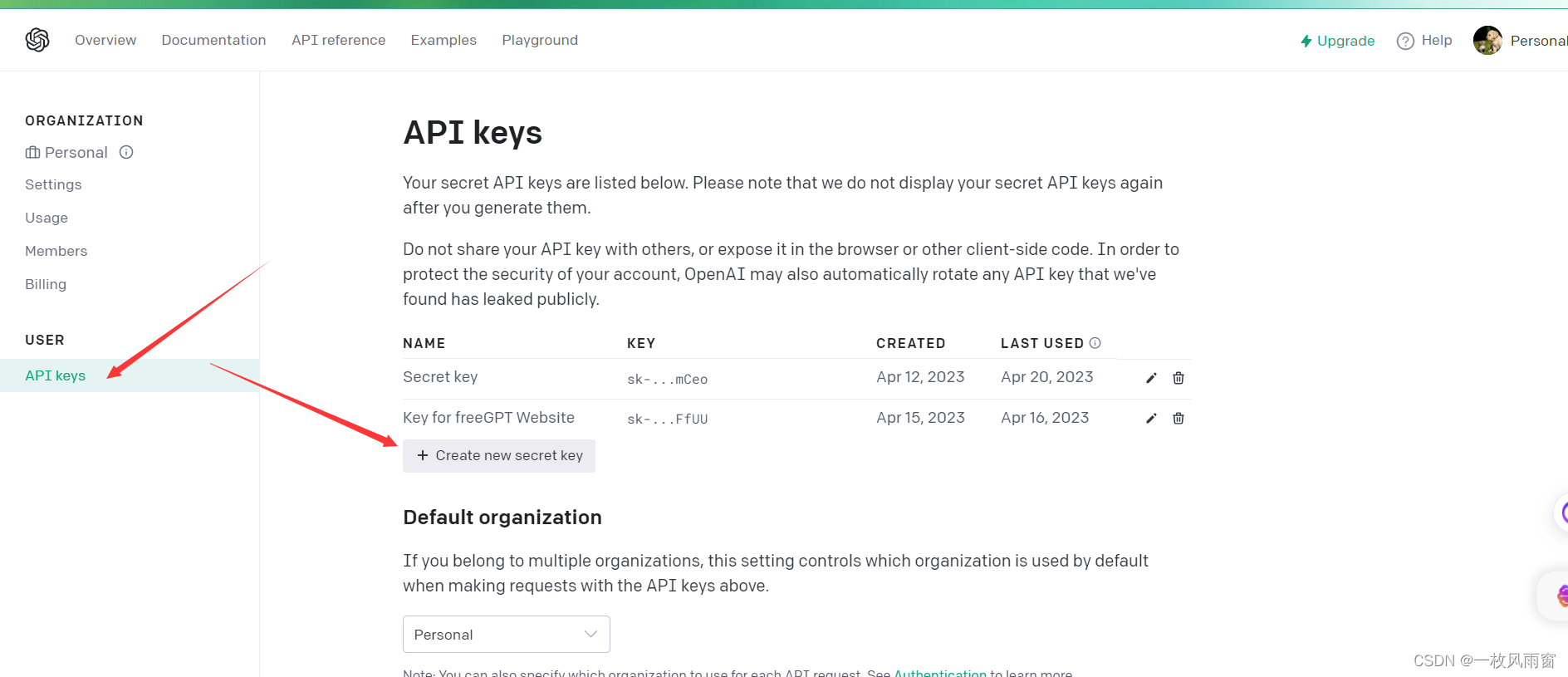Go to API reference page
Image resolution: width=1568 pixels, height=677 pixels.
click(x=338, y=40)
